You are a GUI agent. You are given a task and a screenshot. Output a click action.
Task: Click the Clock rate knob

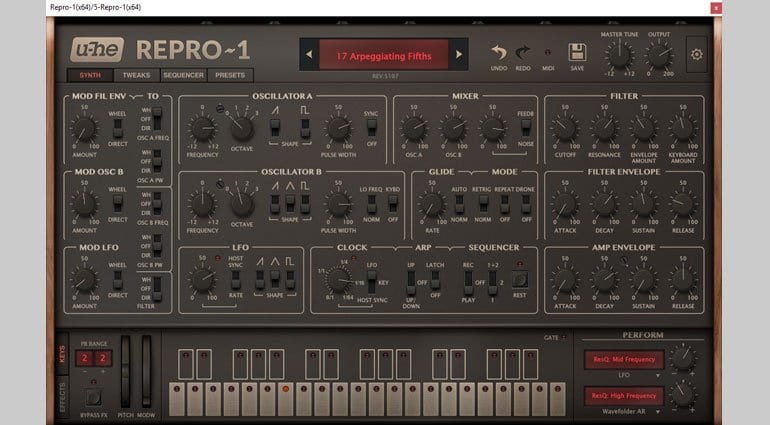(339, 280)
